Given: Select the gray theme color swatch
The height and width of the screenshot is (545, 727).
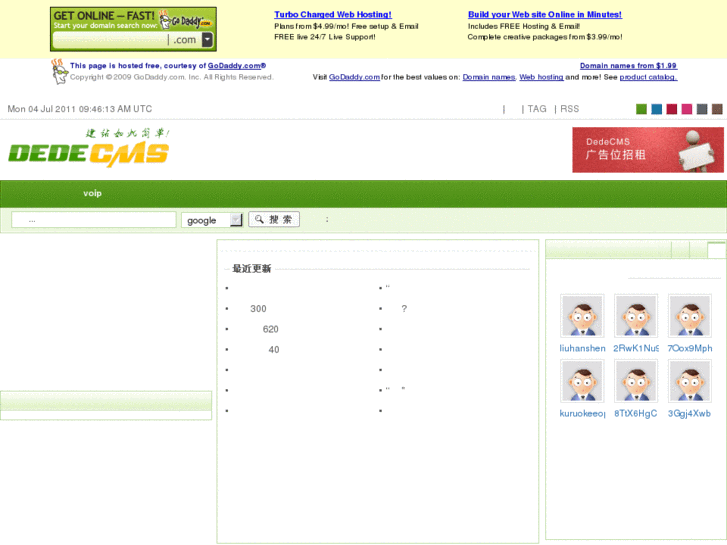Looking at the screenshot, I should (x=701, y=109).
